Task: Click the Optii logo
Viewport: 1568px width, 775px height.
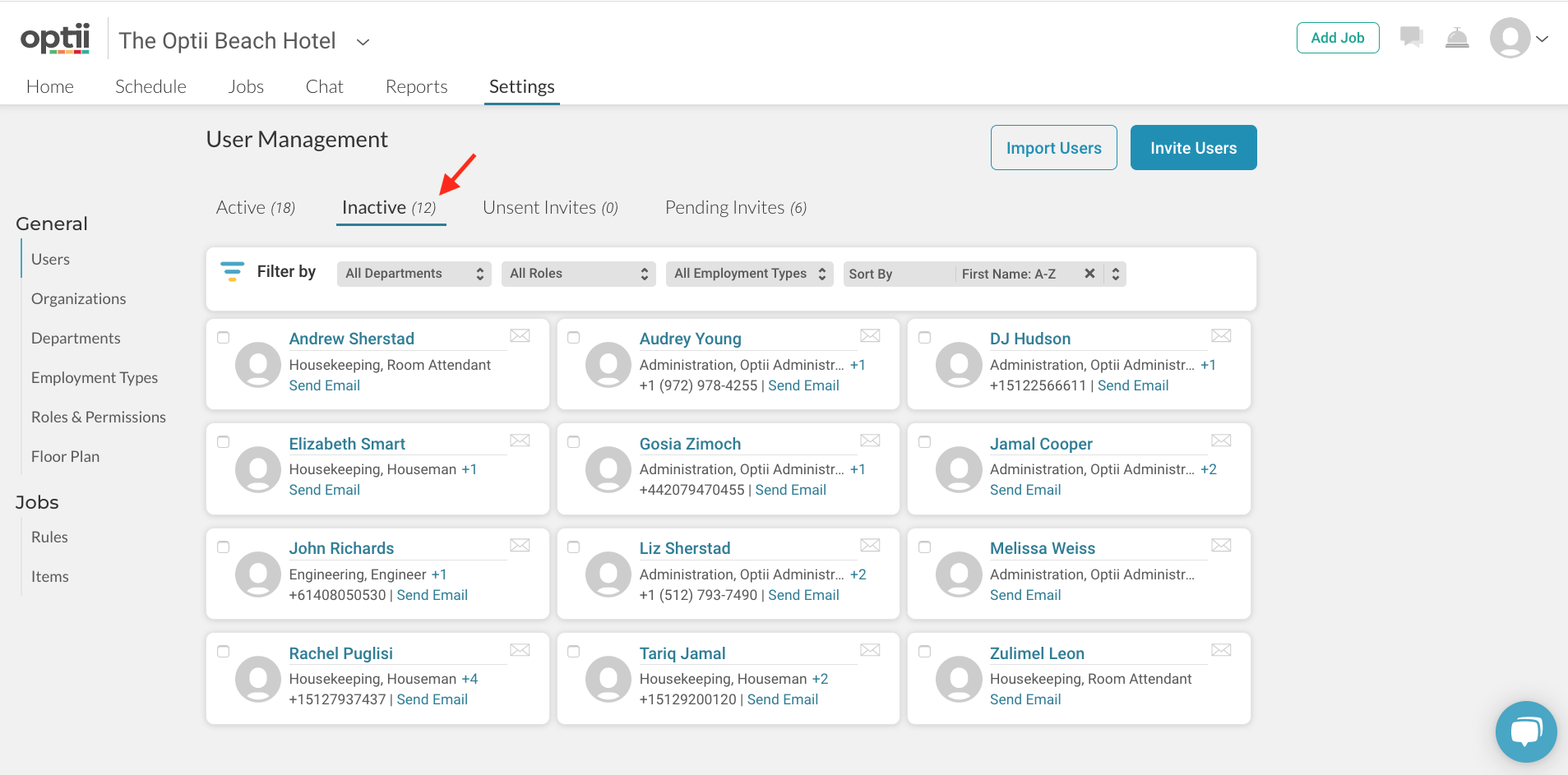Action: (x=55, y=39)
